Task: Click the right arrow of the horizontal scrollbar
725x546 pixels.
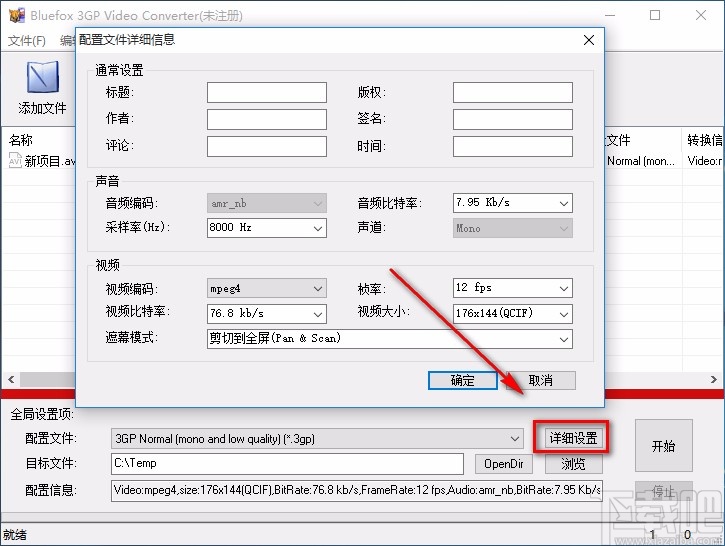Action: click(x=713, y=380)
